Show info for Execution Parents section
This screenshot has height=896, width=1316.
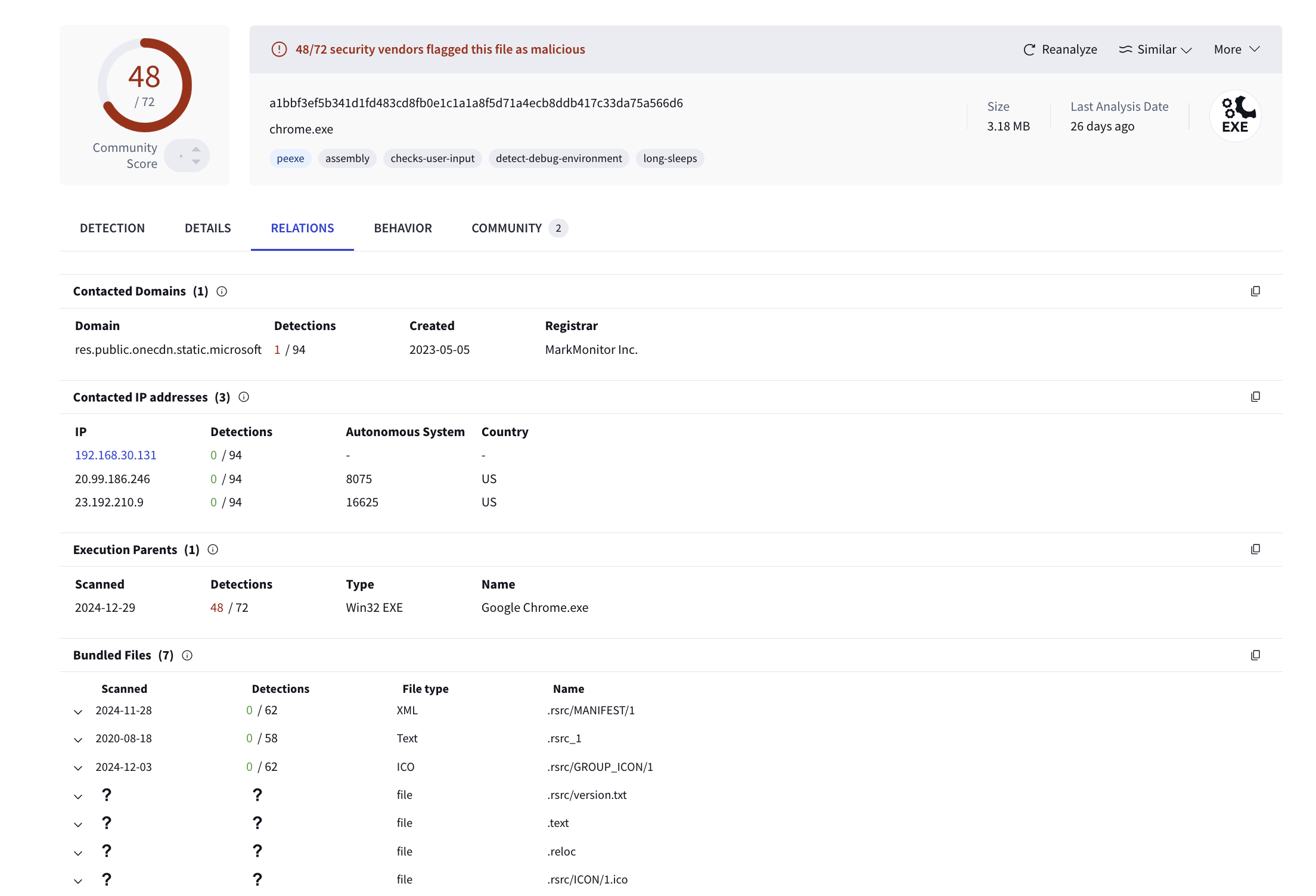click(x=213, y=549)
